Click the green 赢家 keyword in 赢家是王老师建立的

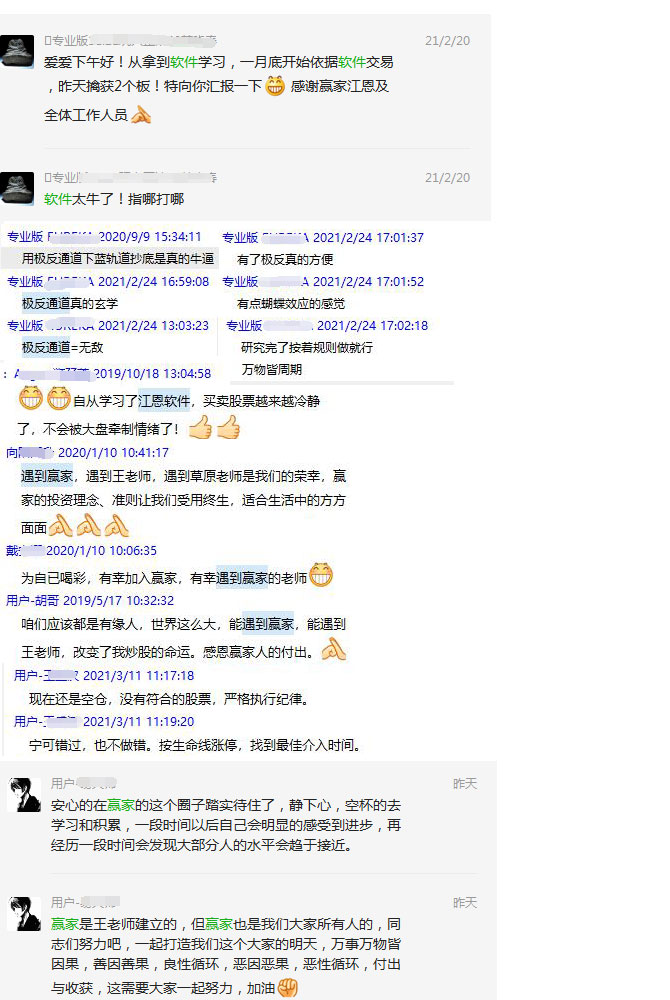64,924
